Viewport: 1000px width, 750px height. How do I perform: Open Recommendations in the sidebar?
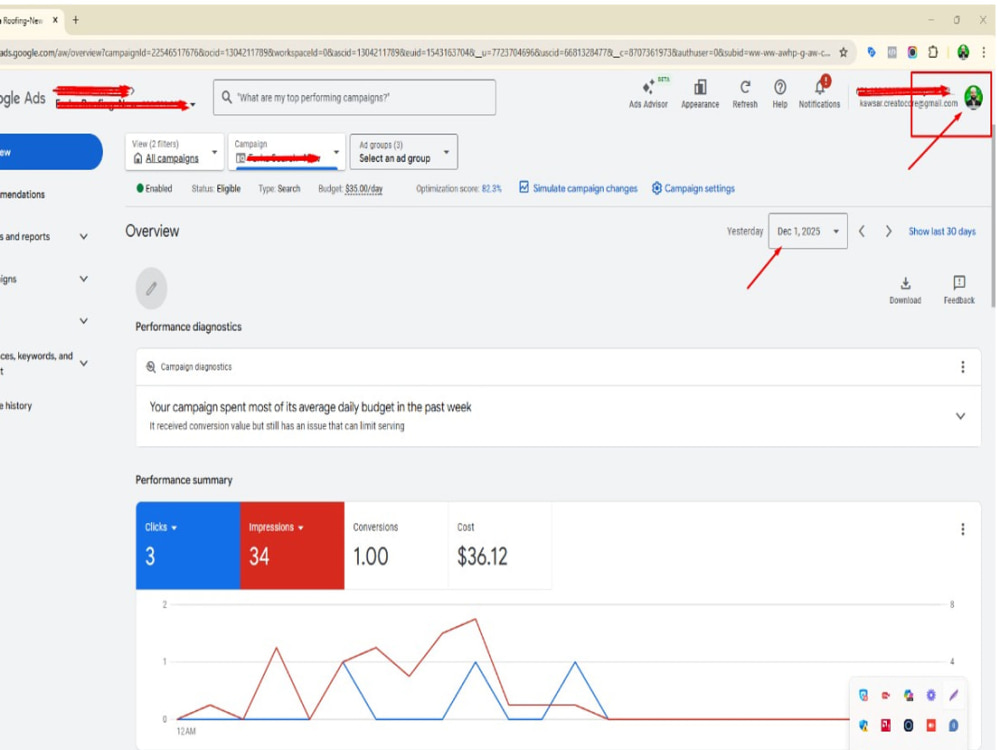[x=23, y=195]
